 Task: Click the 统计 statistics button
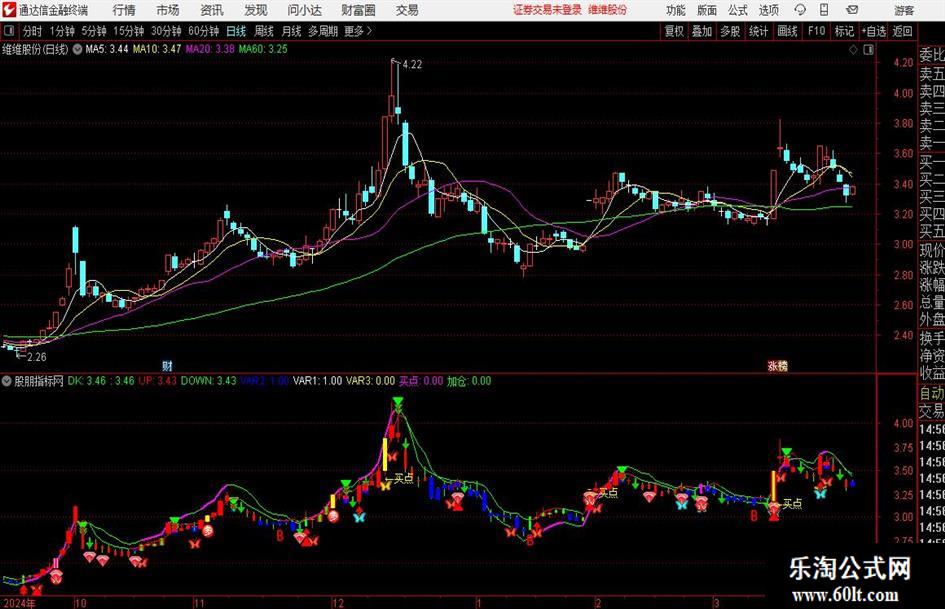(x=759, y=31)
